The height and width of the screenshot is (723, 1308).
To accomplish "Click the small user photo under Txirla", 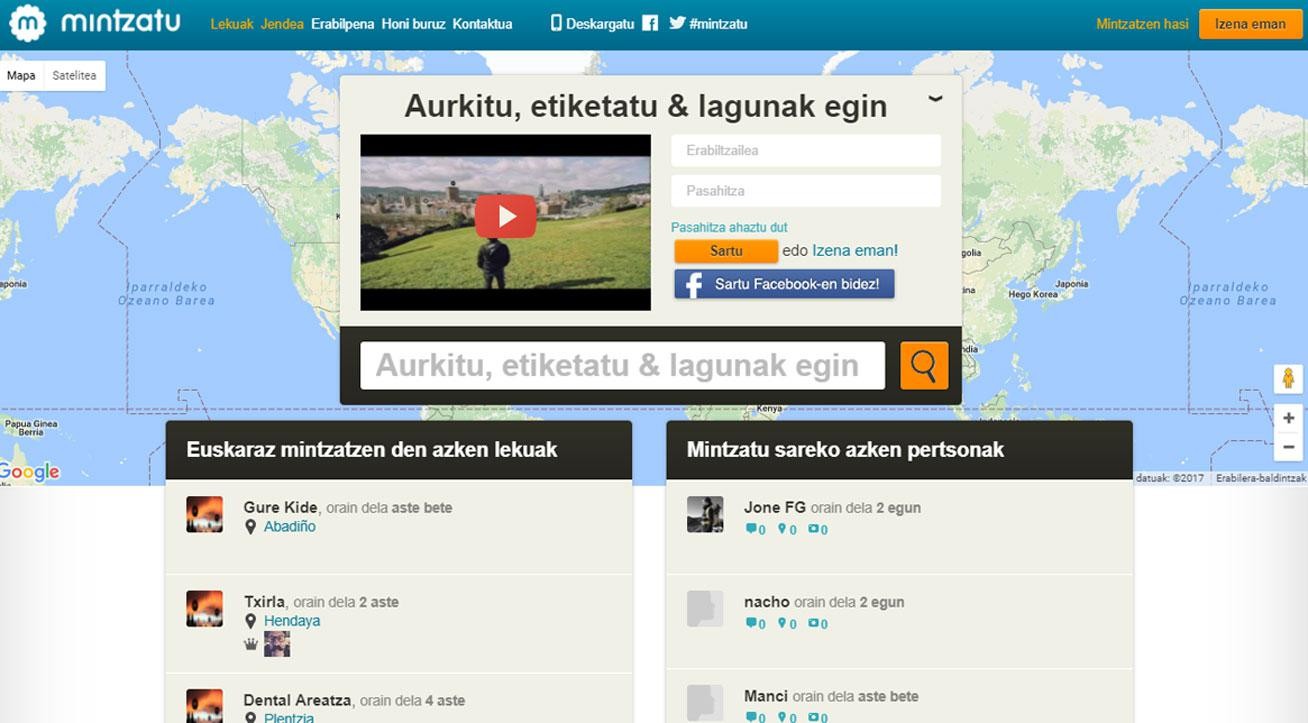I will [277, 644].
